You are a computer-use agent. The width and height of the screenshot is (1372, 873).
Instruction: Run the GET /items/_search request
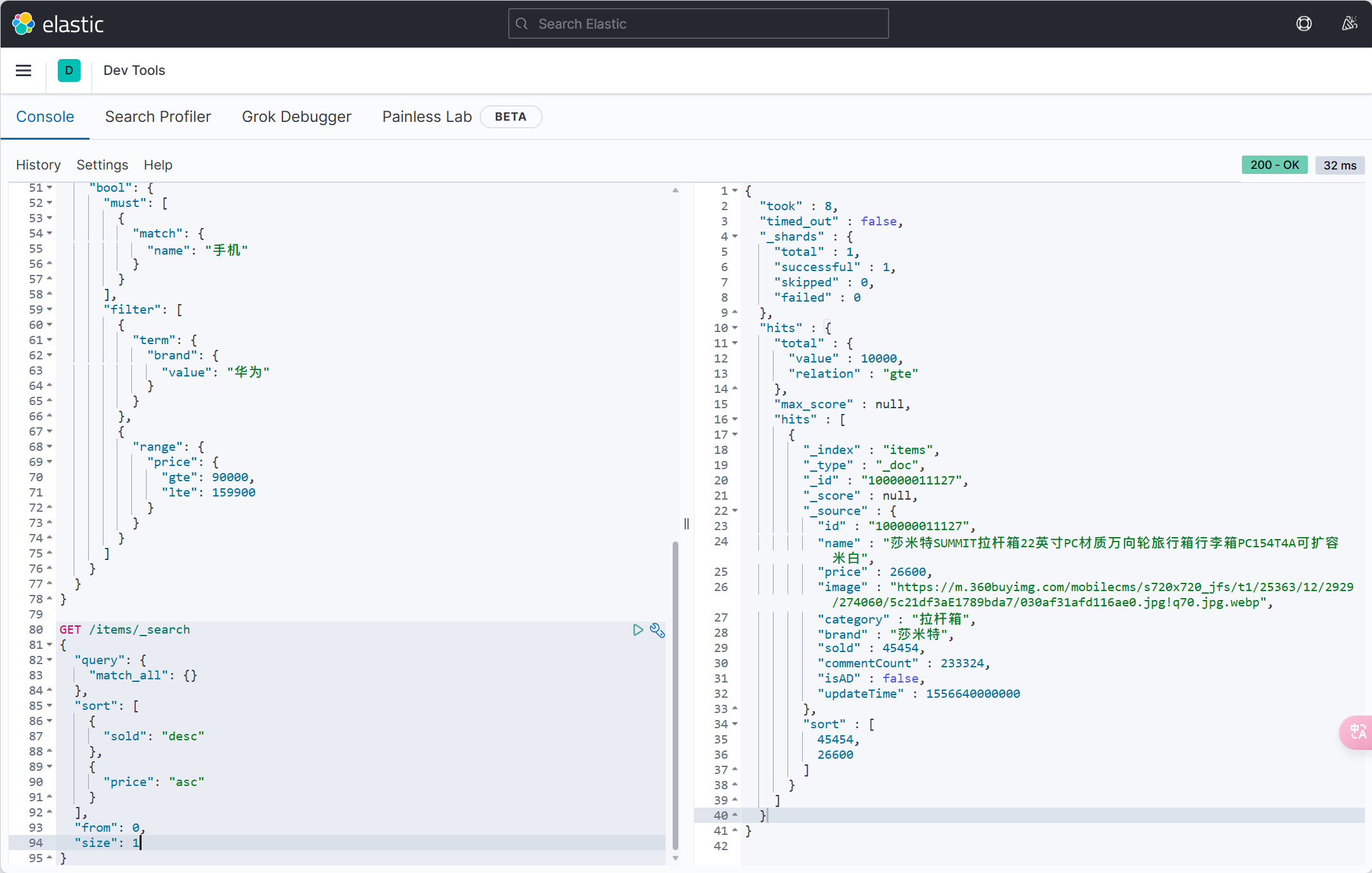638,630
